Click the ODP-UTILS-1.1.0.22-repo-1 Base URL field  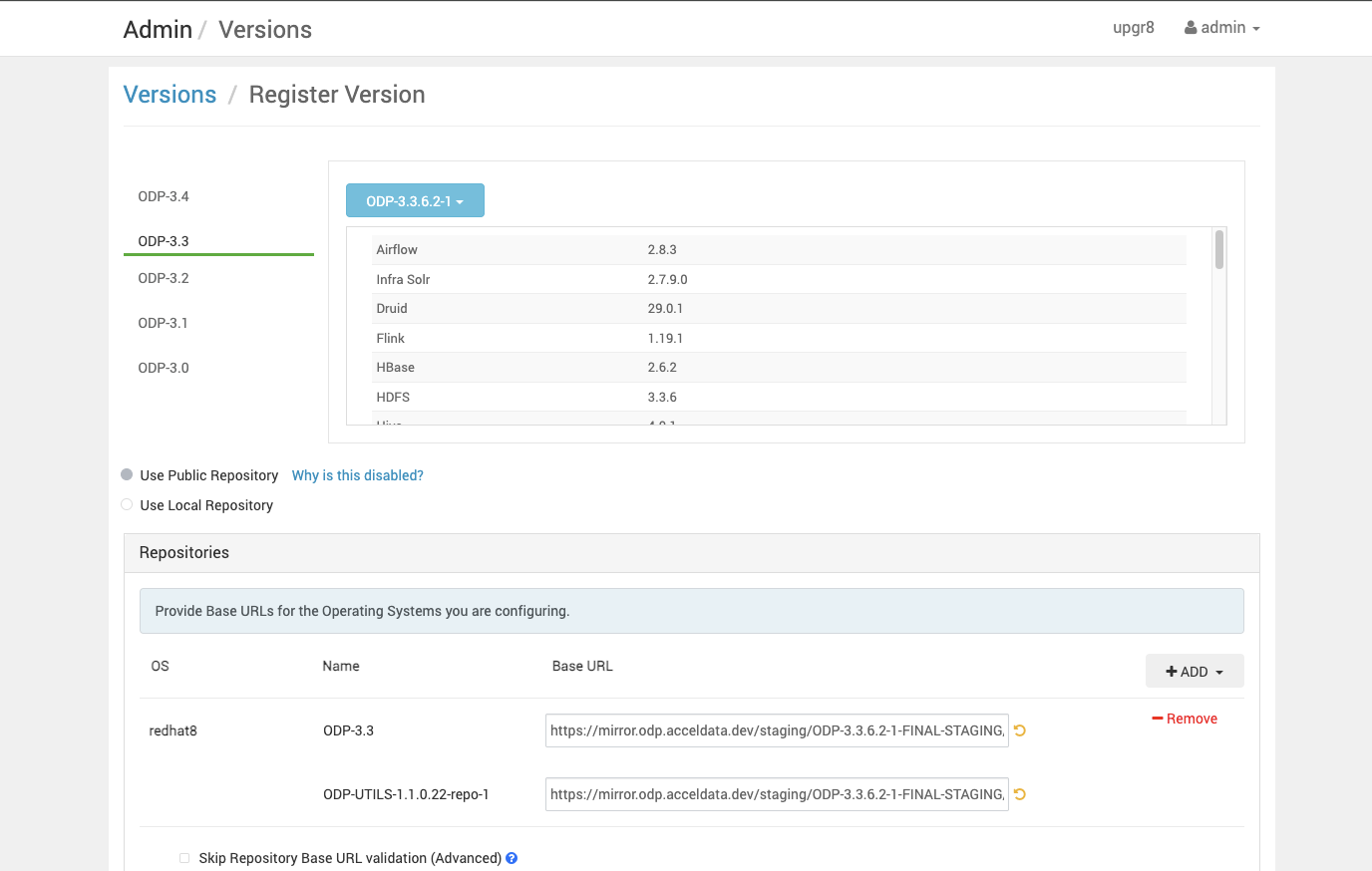tap(777, 794)
